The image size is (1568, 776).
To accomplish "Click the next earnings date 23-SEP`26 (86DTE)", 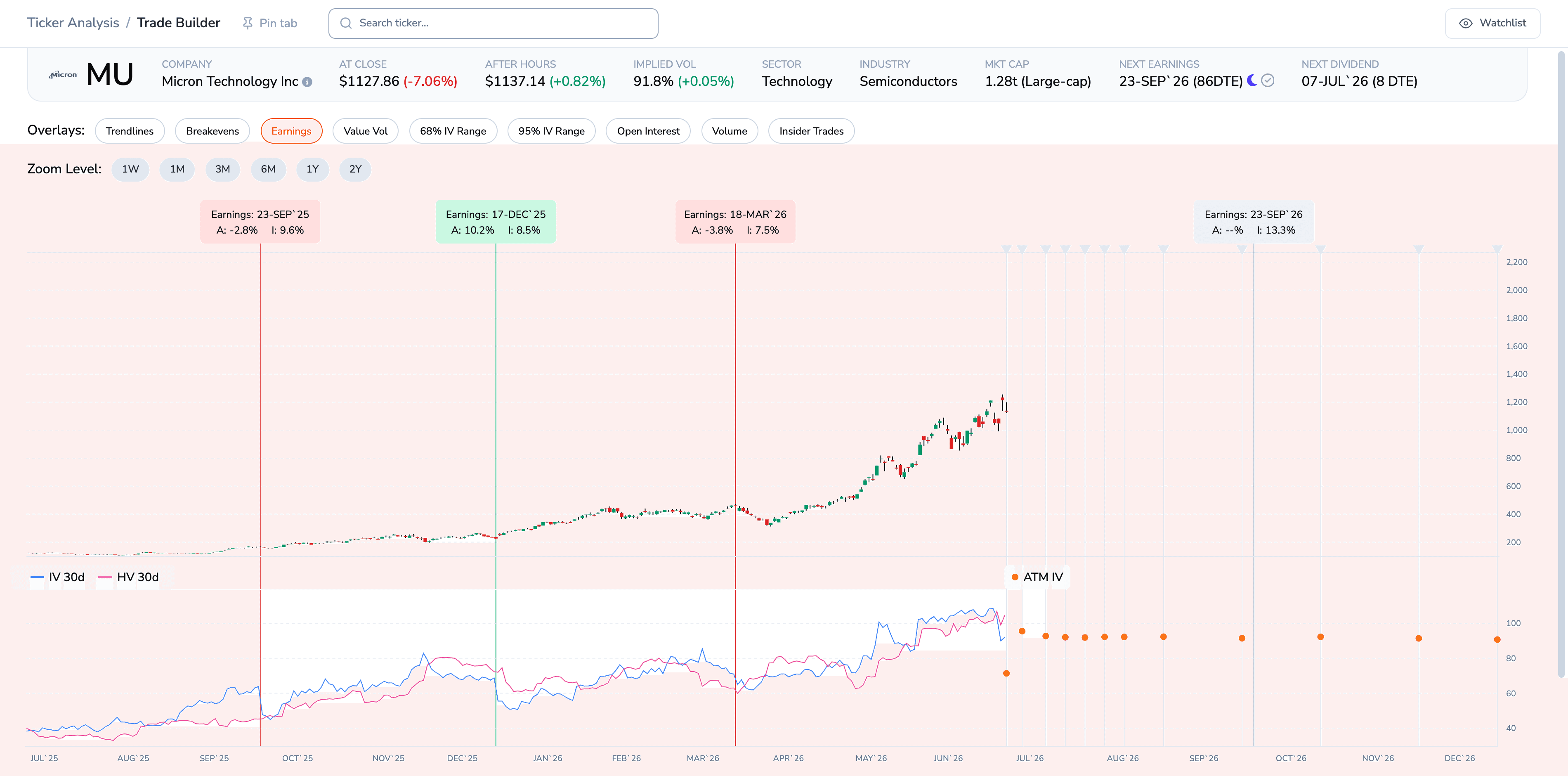I will [x=1181, y=82].
